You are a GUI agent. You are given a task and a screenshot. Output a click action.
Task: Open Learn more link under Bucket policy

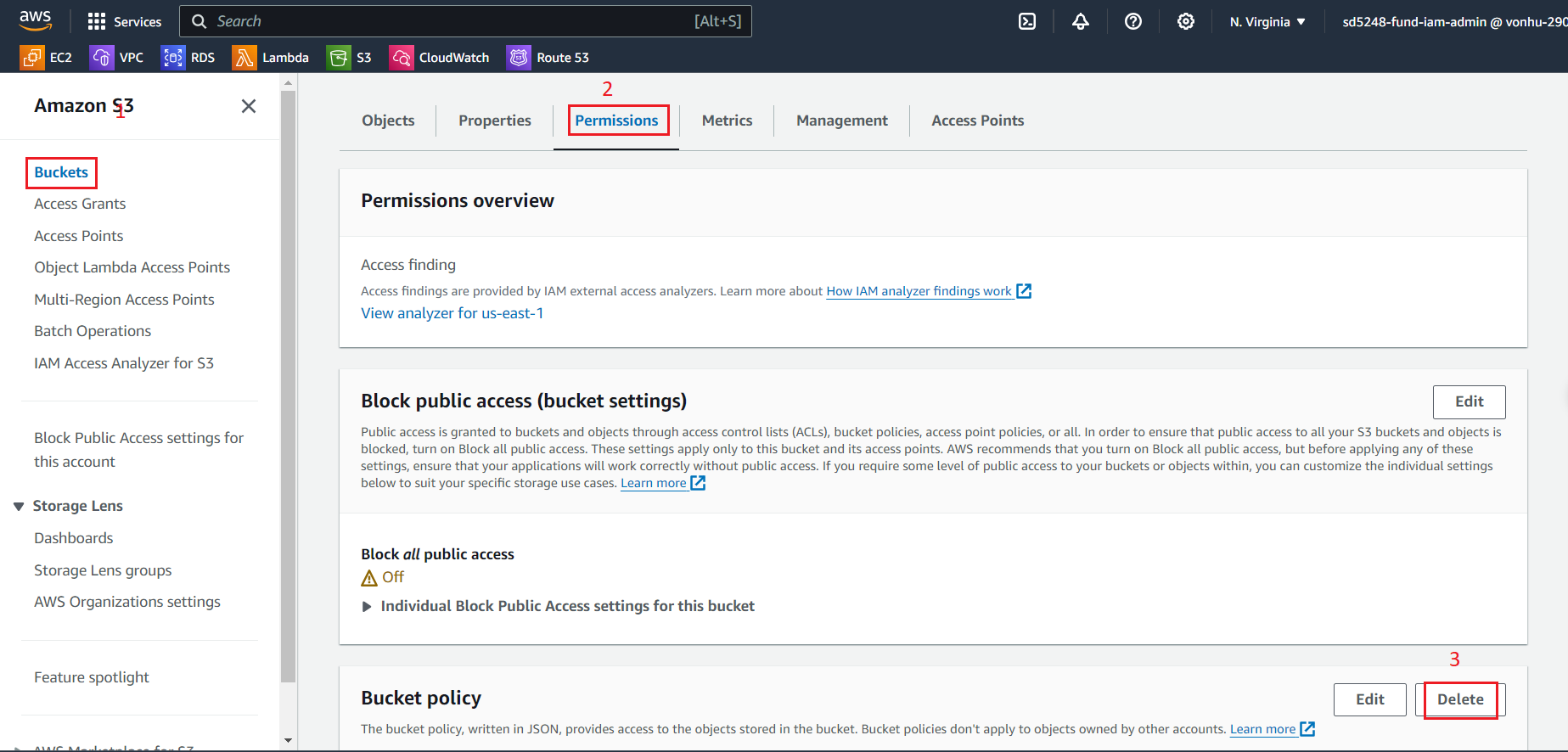coord(1263,729)
